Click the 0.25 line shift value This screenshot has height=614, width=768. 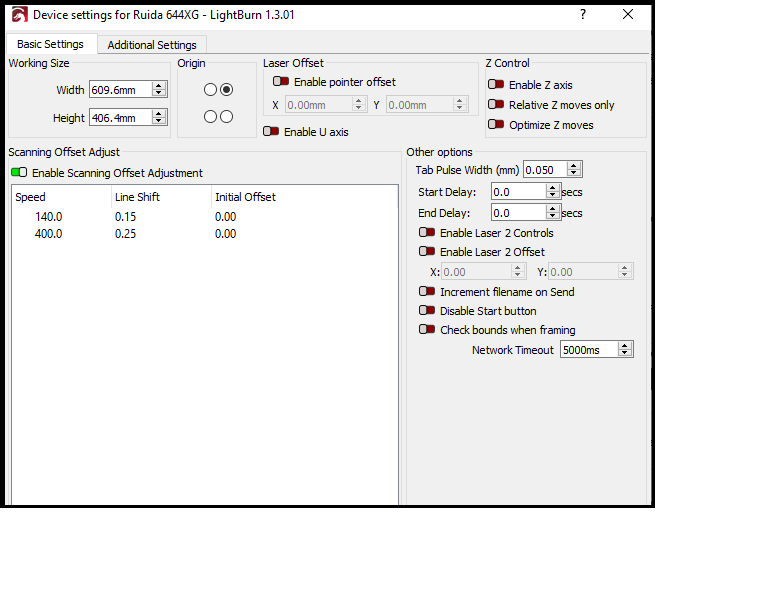click(125, 234)
